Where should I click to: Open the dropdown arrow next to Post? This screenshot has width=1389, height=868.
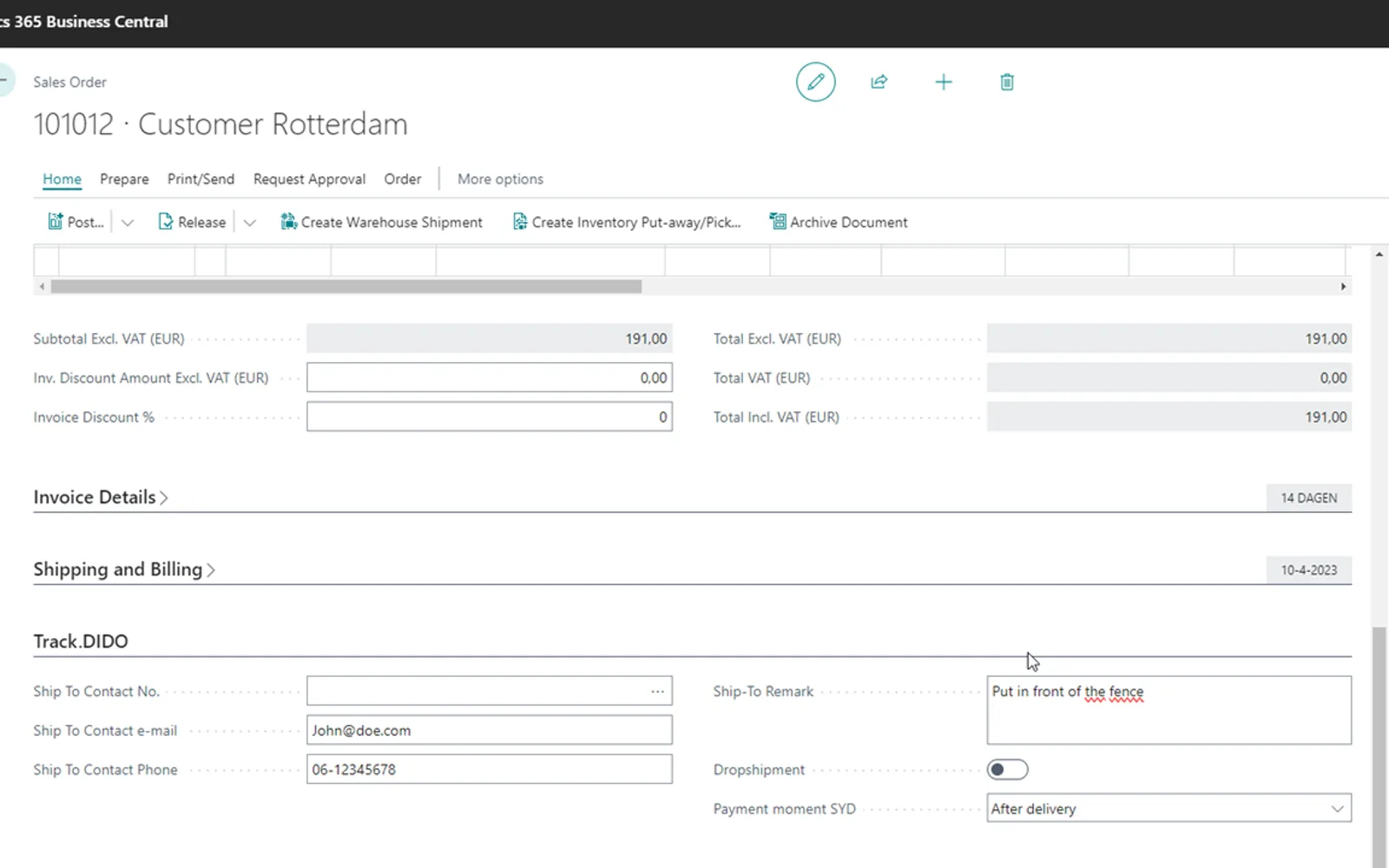tap(128, 222)
